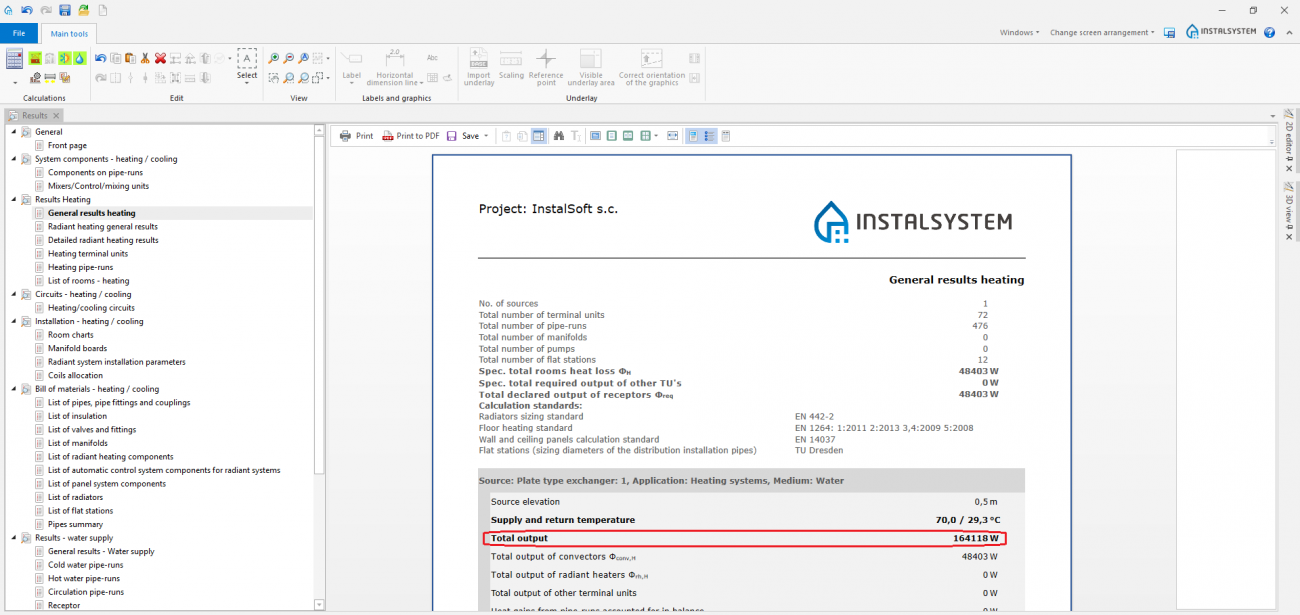This screenshot has width=1300, height=615.
Task: Click the red X delete icon
Action: [160, 59]
